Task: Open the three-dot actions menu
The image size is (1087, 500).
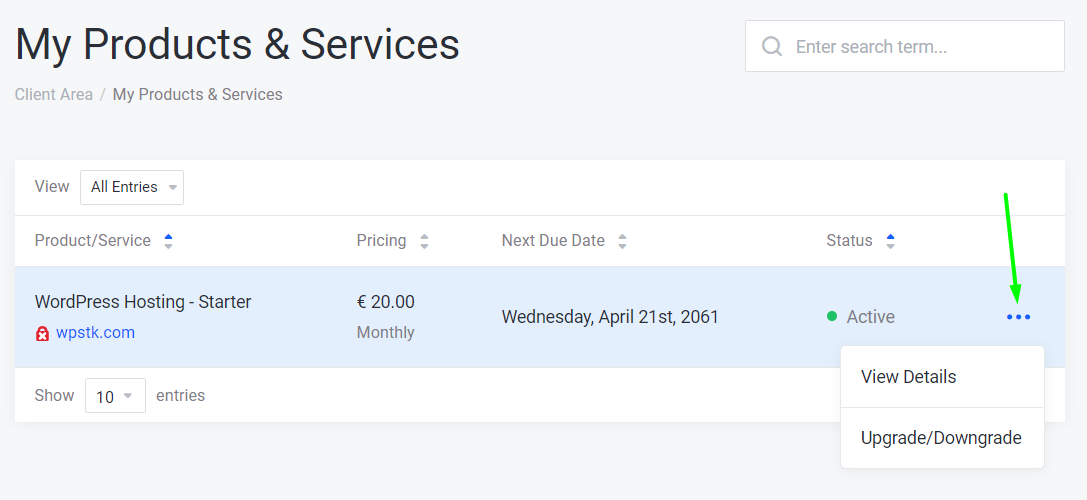Action: tap(1018, 317)
